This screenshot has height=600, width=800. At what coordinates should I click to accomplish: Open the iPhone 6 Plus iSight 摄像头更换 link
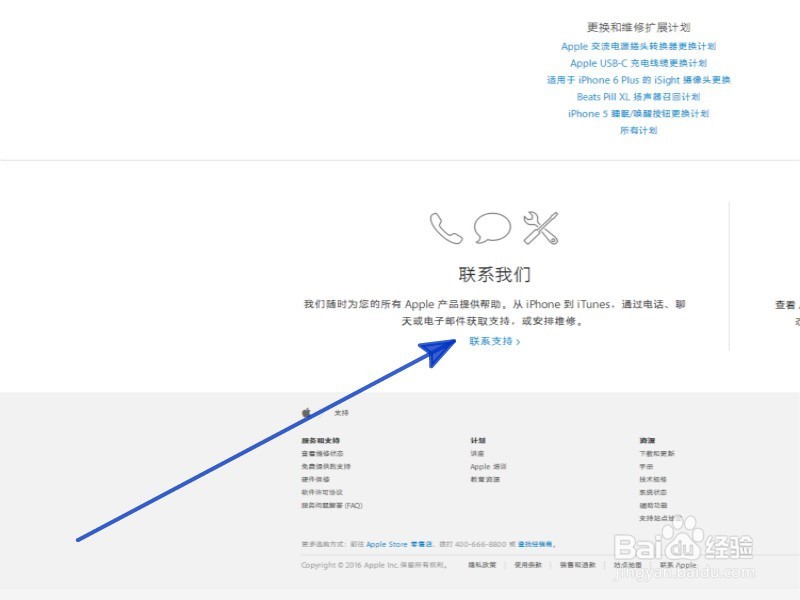637,79
